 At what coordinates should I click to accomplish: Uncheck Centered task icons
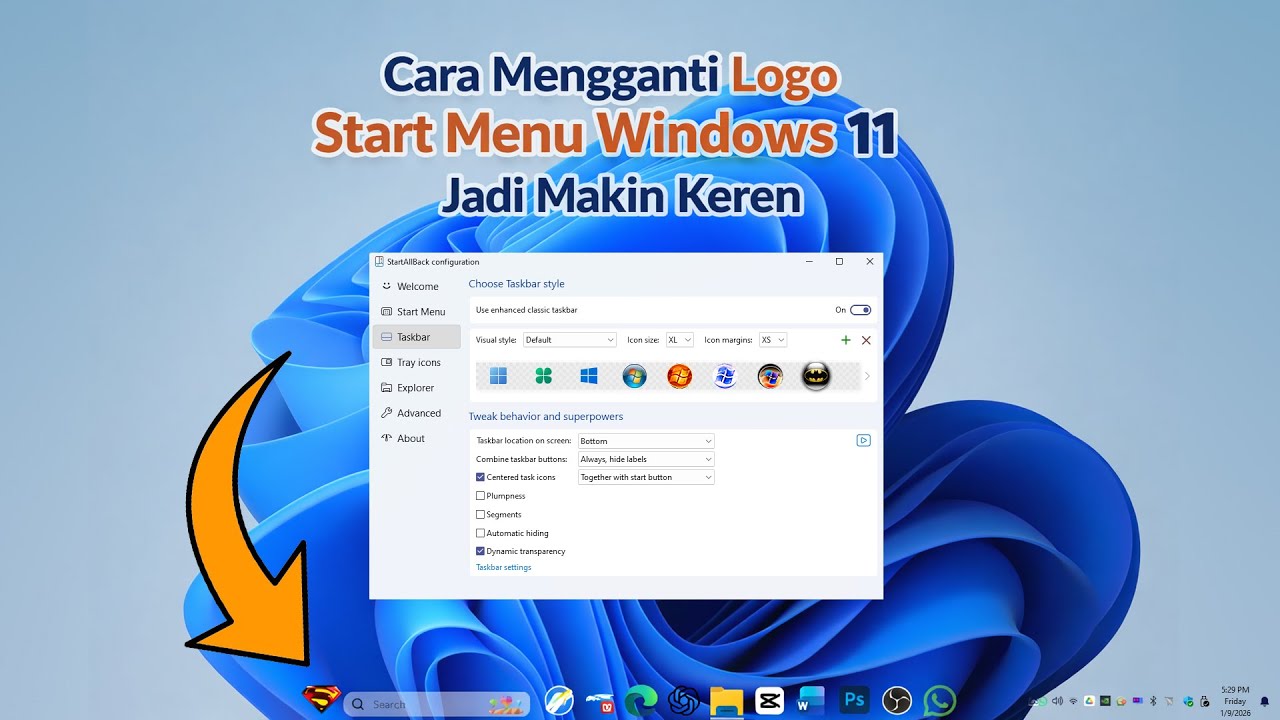click(x=480, y=477)
